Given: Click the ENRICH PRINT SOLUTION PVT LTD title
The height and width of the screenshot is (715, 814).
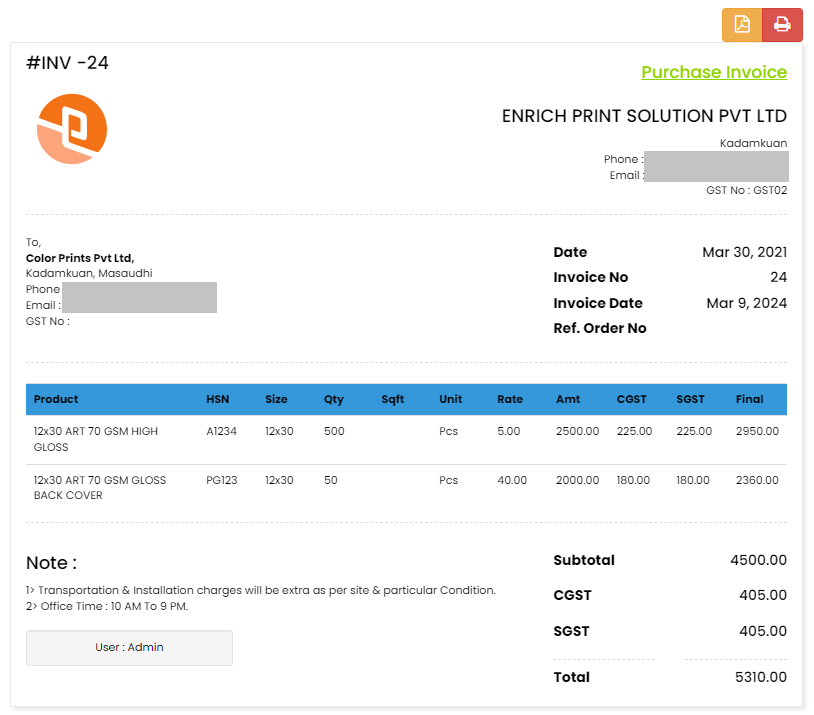Looking at the screenshot, I should coord(644,116).
